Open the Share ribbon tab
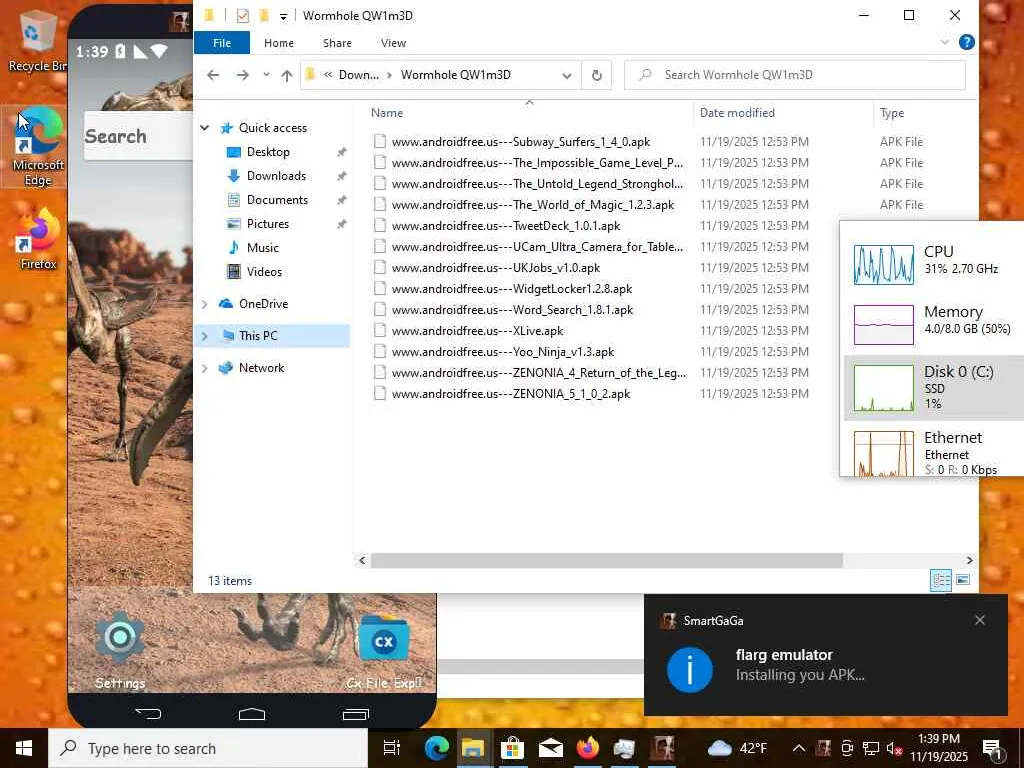This screenshot has width=1024, height=768. point(337,43)
